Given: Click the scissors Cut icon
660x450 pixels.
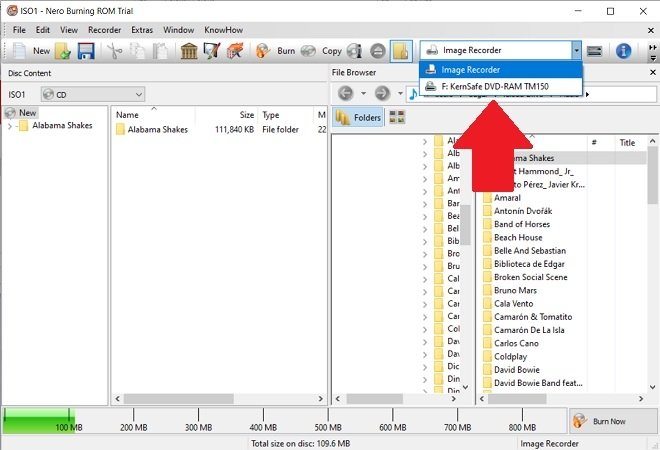Looking at the screenshot, I should click(114, 51).
